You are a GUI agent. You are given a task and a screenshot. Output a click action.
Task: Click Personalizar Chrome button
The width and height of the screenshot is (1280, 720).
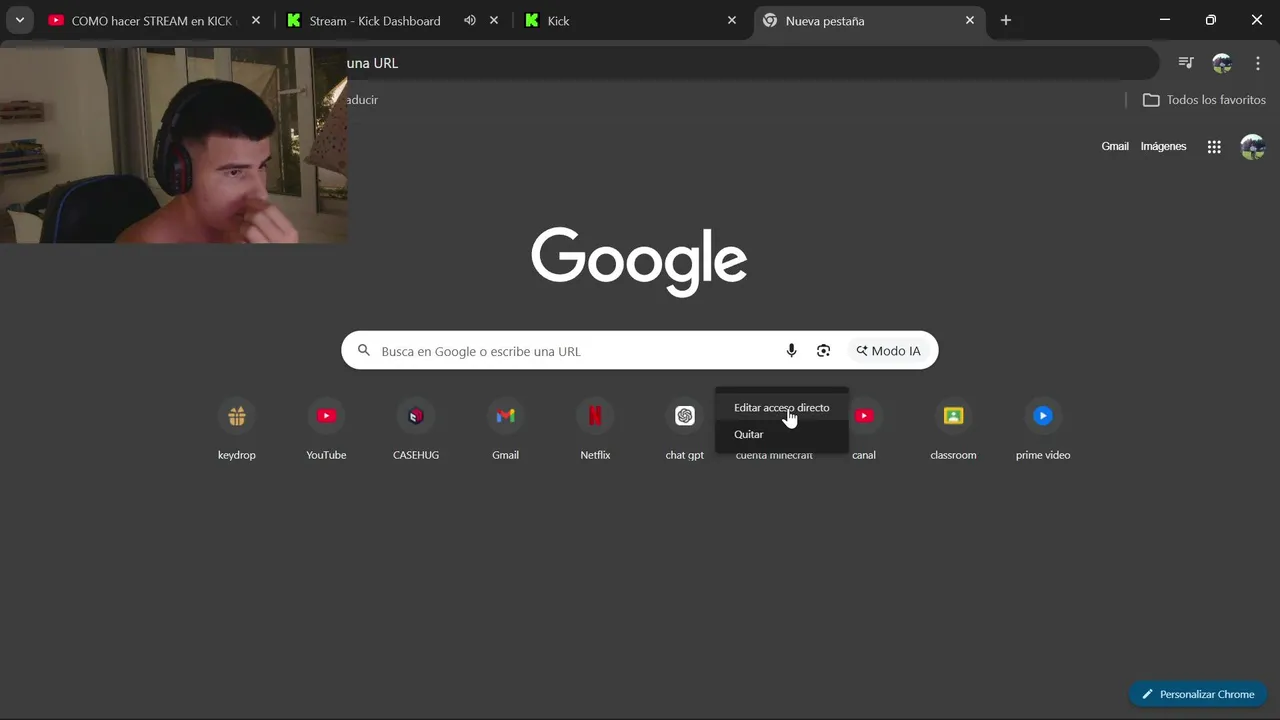point(1198,694)
